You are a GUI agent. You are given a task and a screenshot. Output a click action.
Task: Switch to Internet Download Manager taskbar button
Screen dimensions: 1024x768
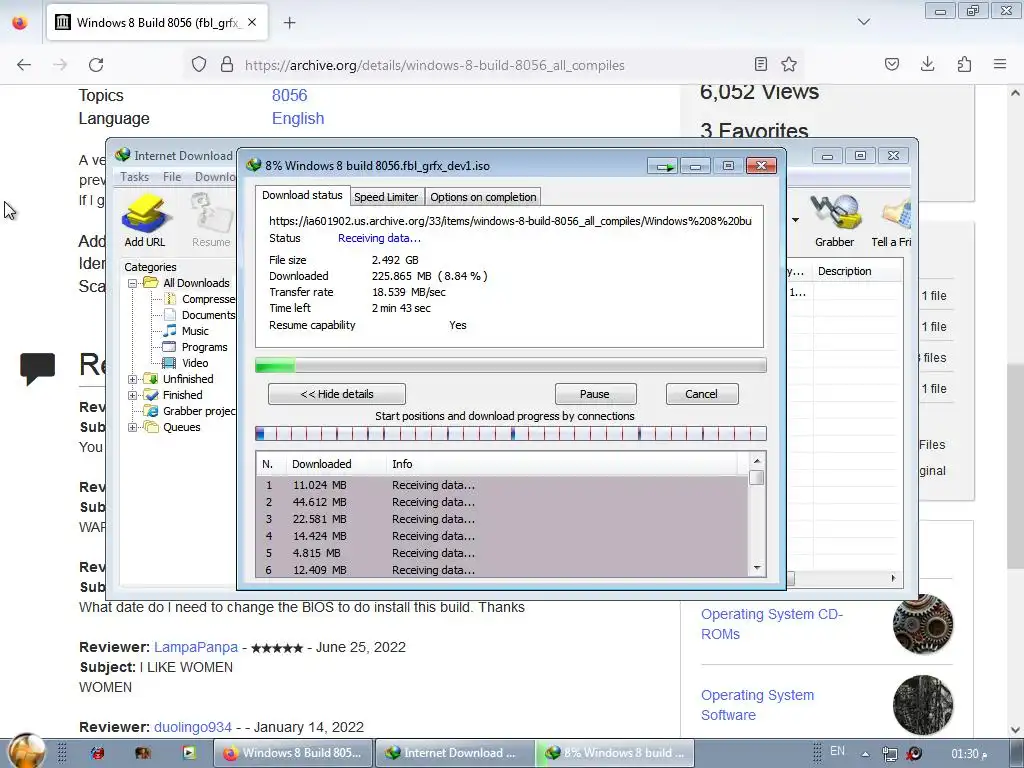pyautogui.click(x=455, y=753)
